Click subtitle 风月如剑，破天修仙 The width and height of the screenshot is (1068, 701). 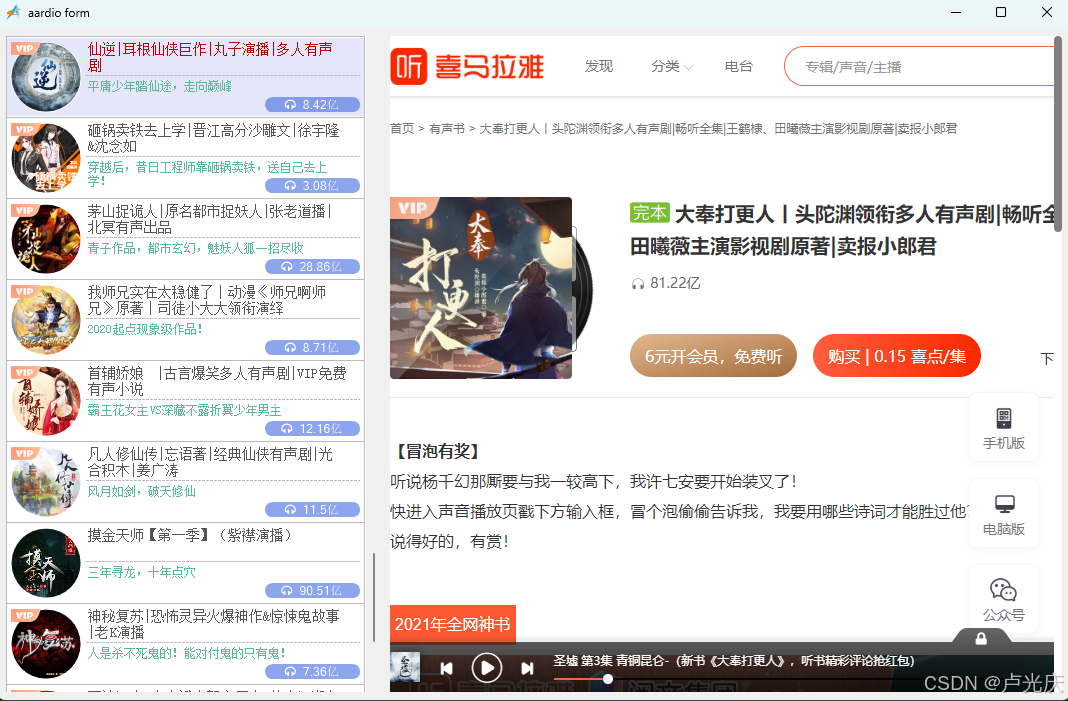[x=142, y=492]
